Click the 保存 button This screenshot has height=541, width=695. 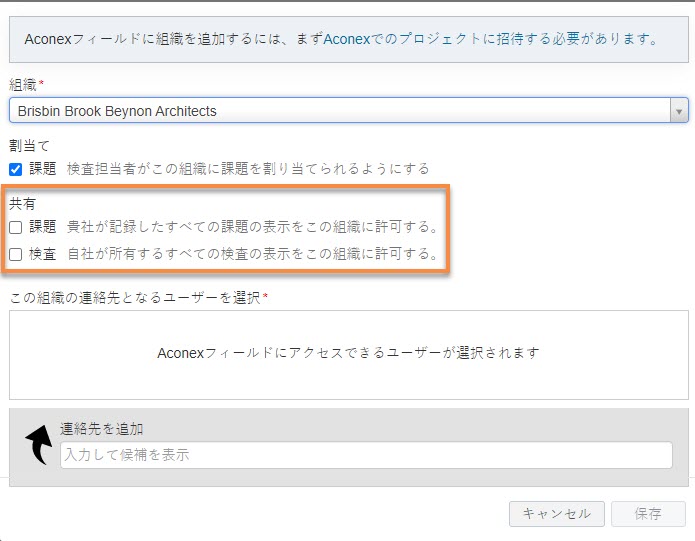pyautogui.click(x=648, y=514)
